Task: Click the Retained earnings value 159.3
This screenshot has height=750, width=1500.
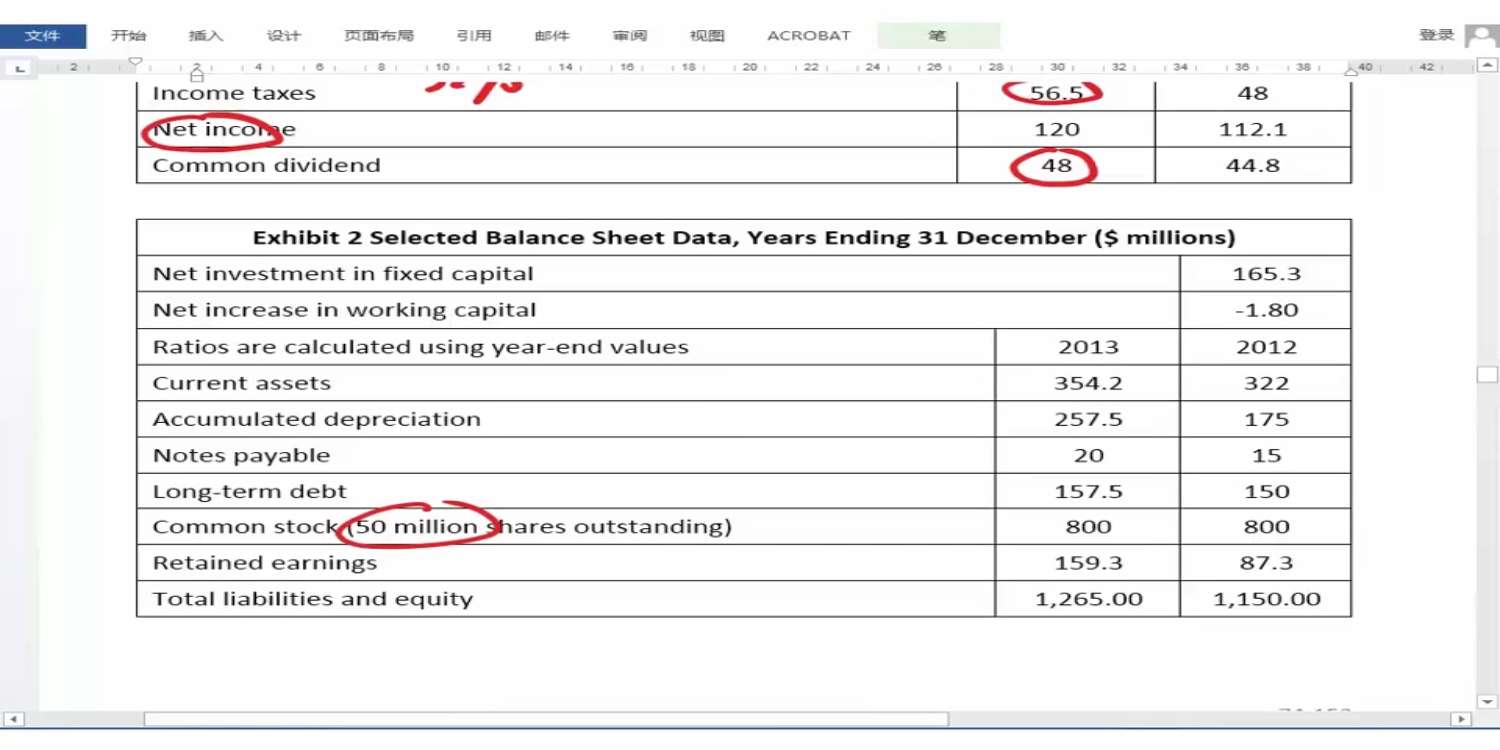Action: (x=1088, y=563)
